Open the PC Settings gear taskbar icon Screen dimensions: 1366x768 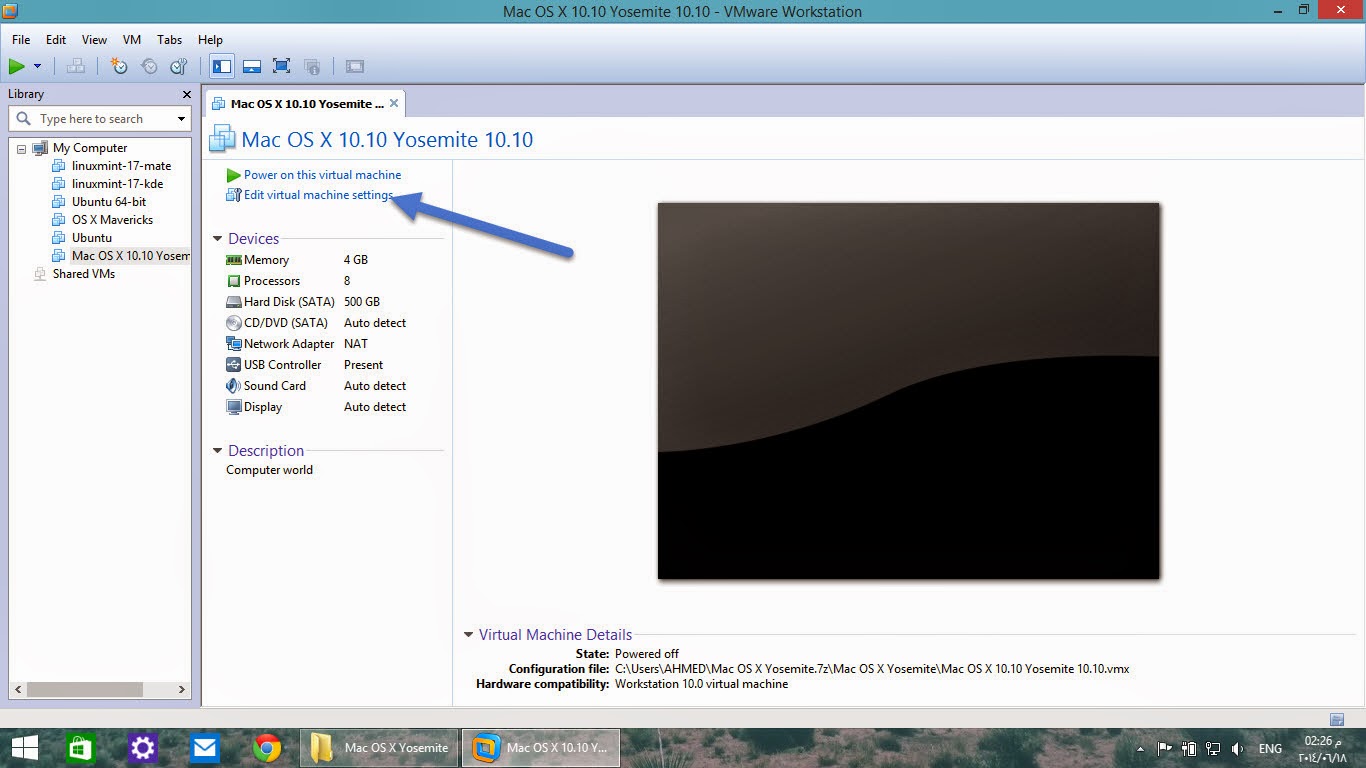[143, 748]
